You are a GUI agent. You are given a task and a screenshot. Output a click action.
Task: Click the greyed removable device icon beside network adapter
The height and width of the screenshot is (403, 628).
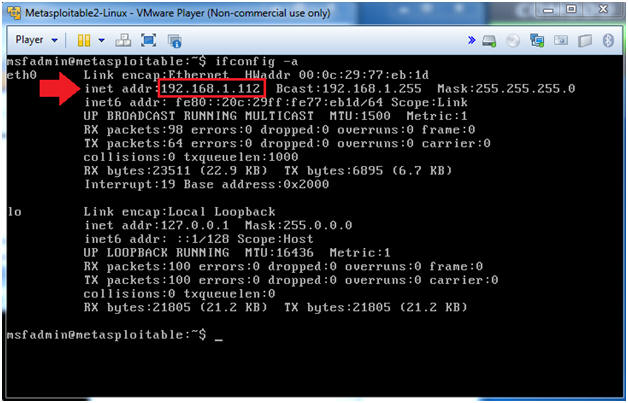(561, 40)
